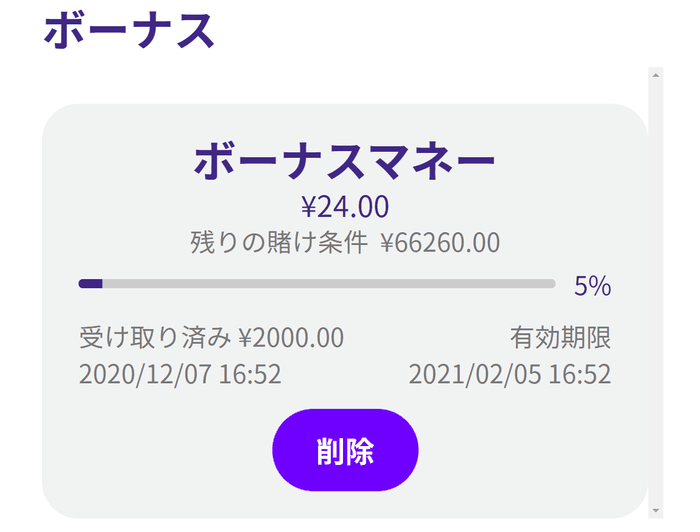Click the 受け取り済み label
The image size is (700, 532).
click(155, 337)
